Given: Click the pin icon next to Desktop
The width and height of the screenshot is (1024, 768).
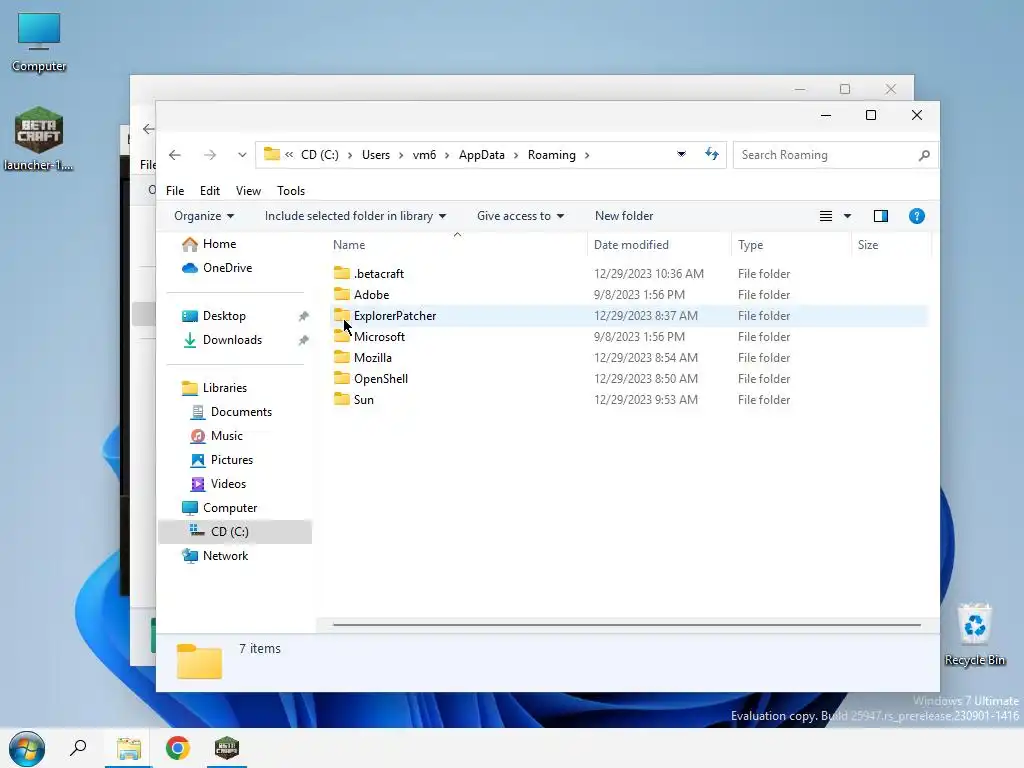Looking at the screenshot, I should click(303, 316).
